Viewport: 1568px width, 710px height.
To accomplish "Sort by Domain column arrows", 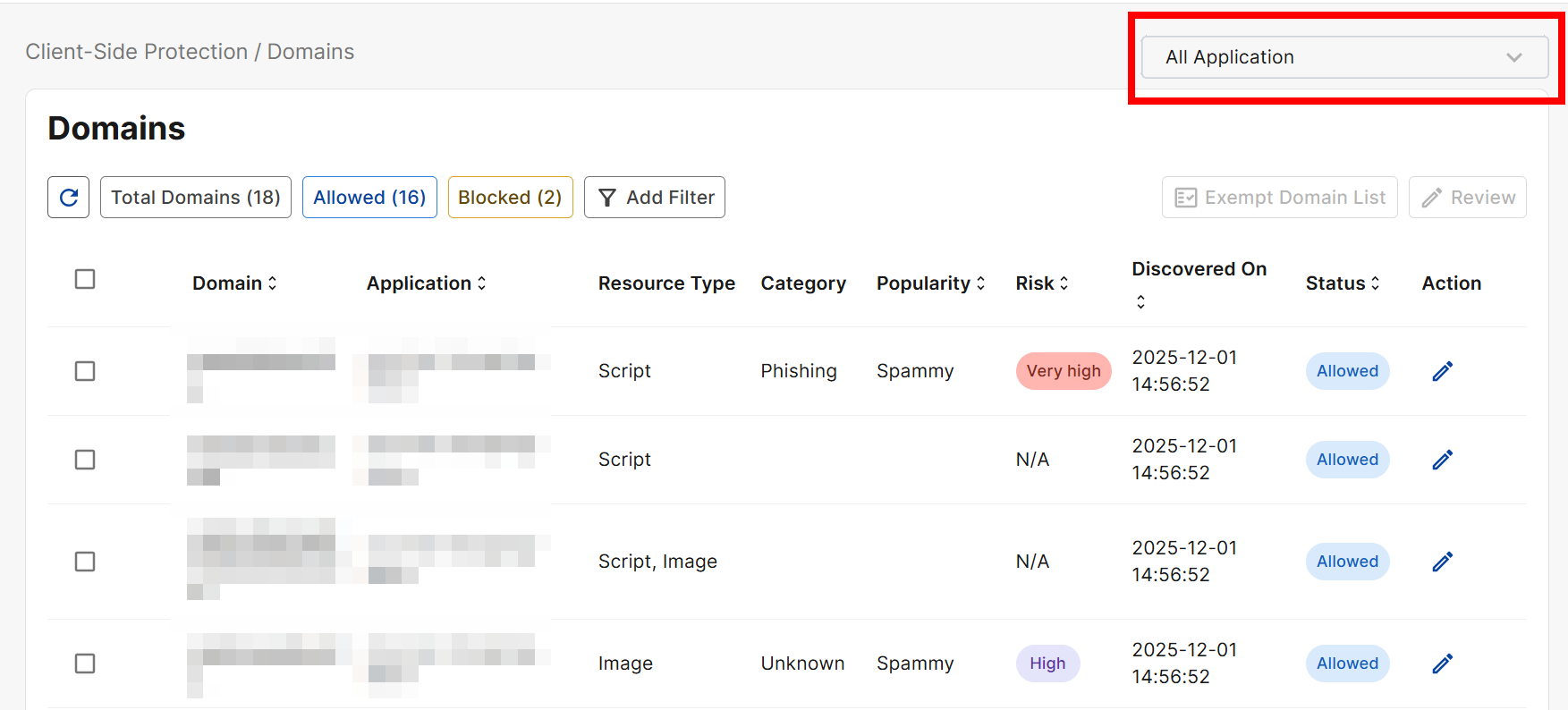I will point(273,283).
